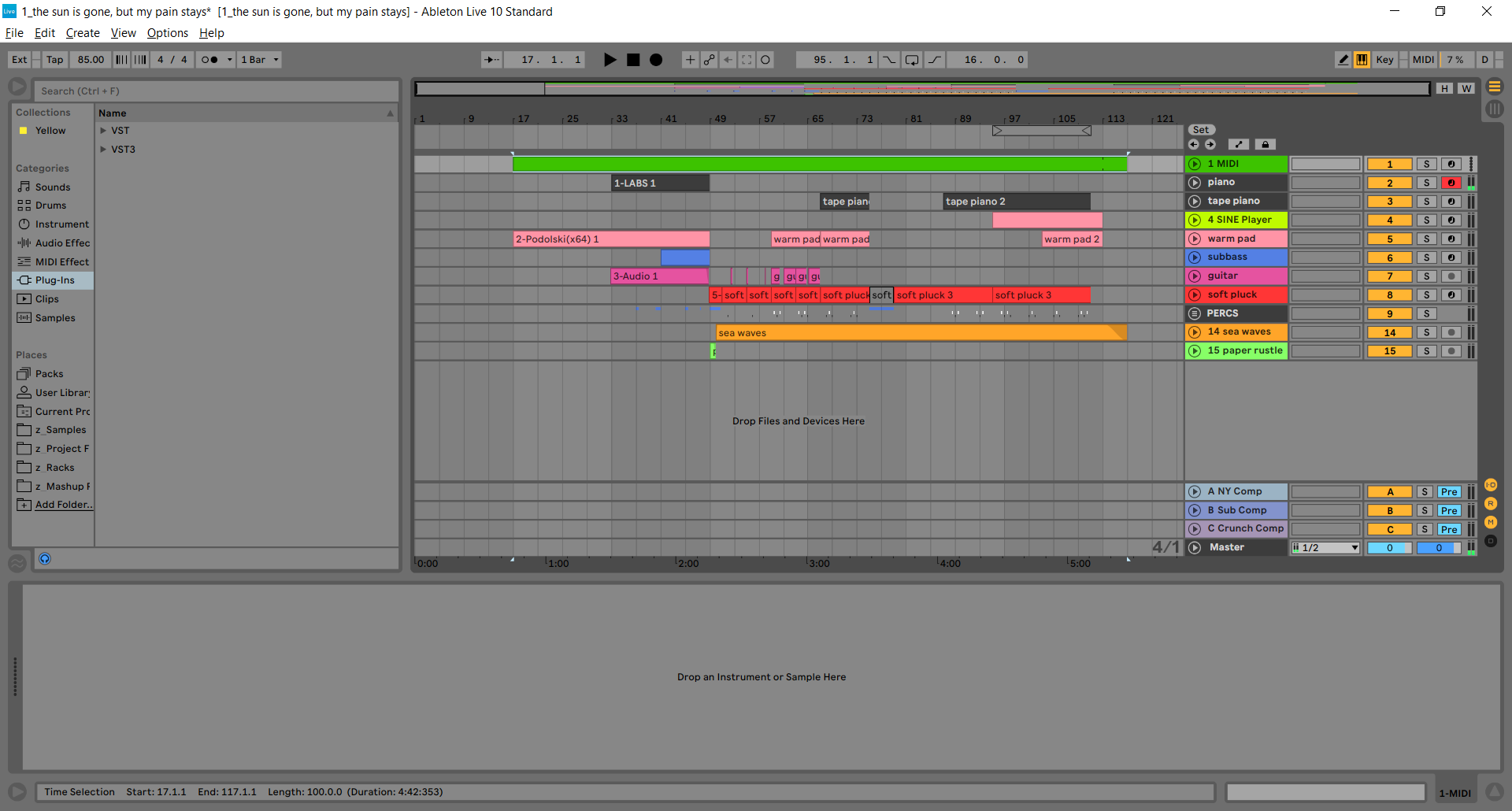Toggle the Punch-Out switch
Image resolution: width=1512 pixels, height=811 pixels.
coord(935,60)
